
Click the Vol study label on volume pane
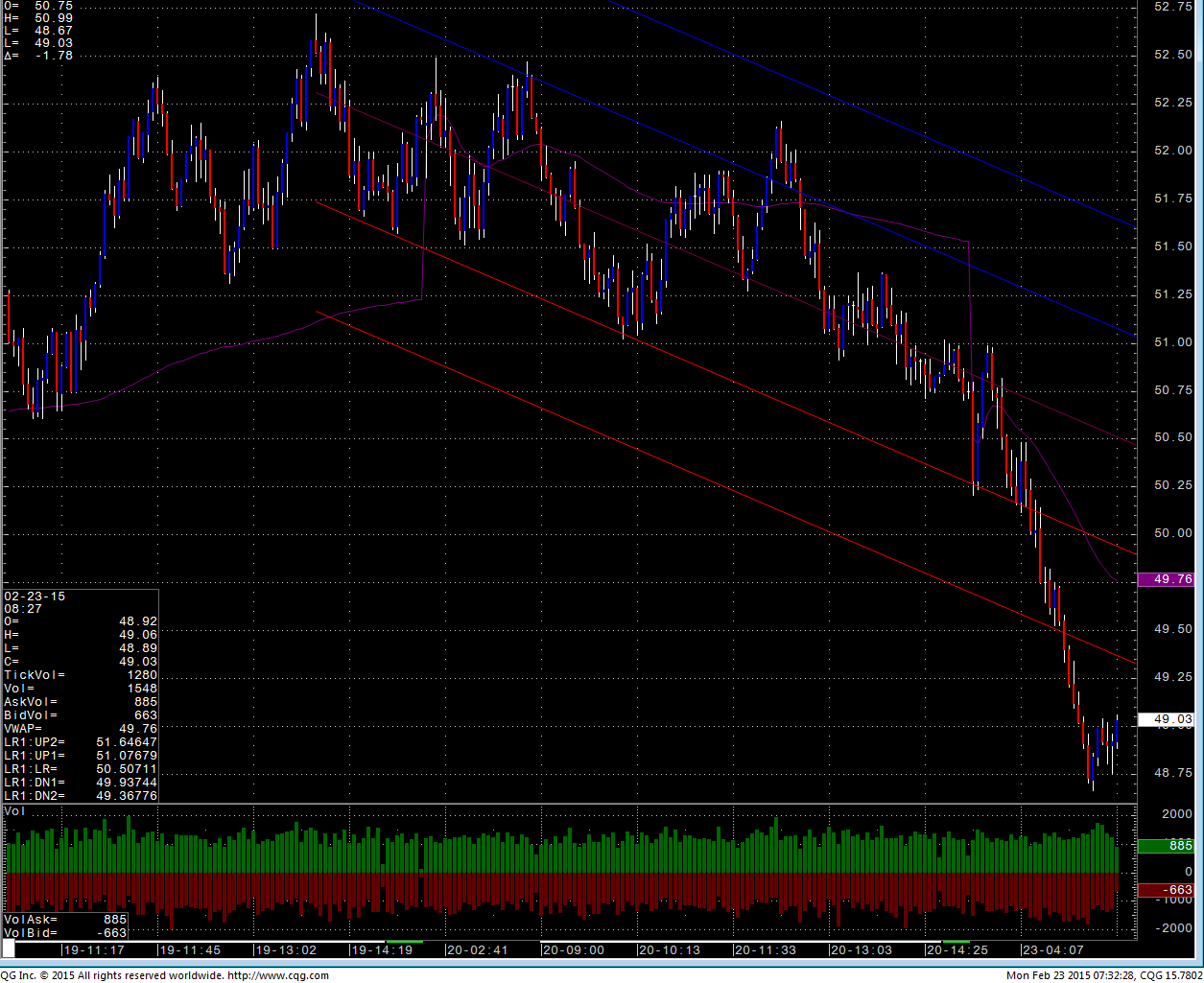pyautogui.click(x=14, y=811)
